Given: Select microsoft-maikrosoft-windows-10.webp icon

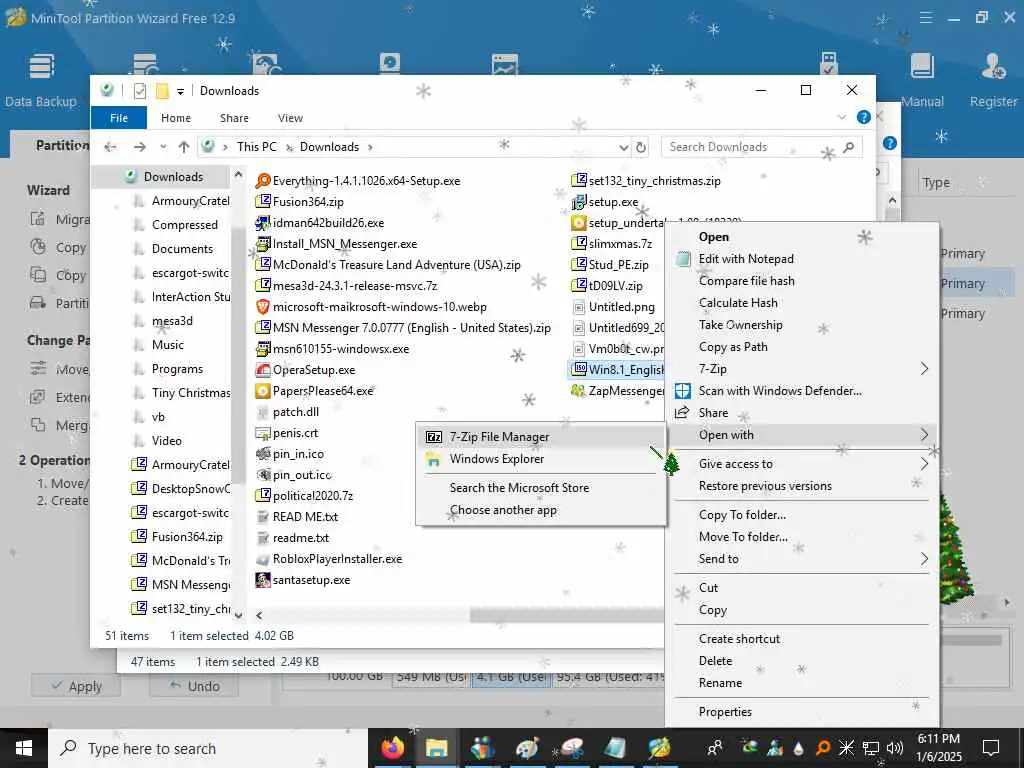Looking at the screenshot, I should point(263,307).
